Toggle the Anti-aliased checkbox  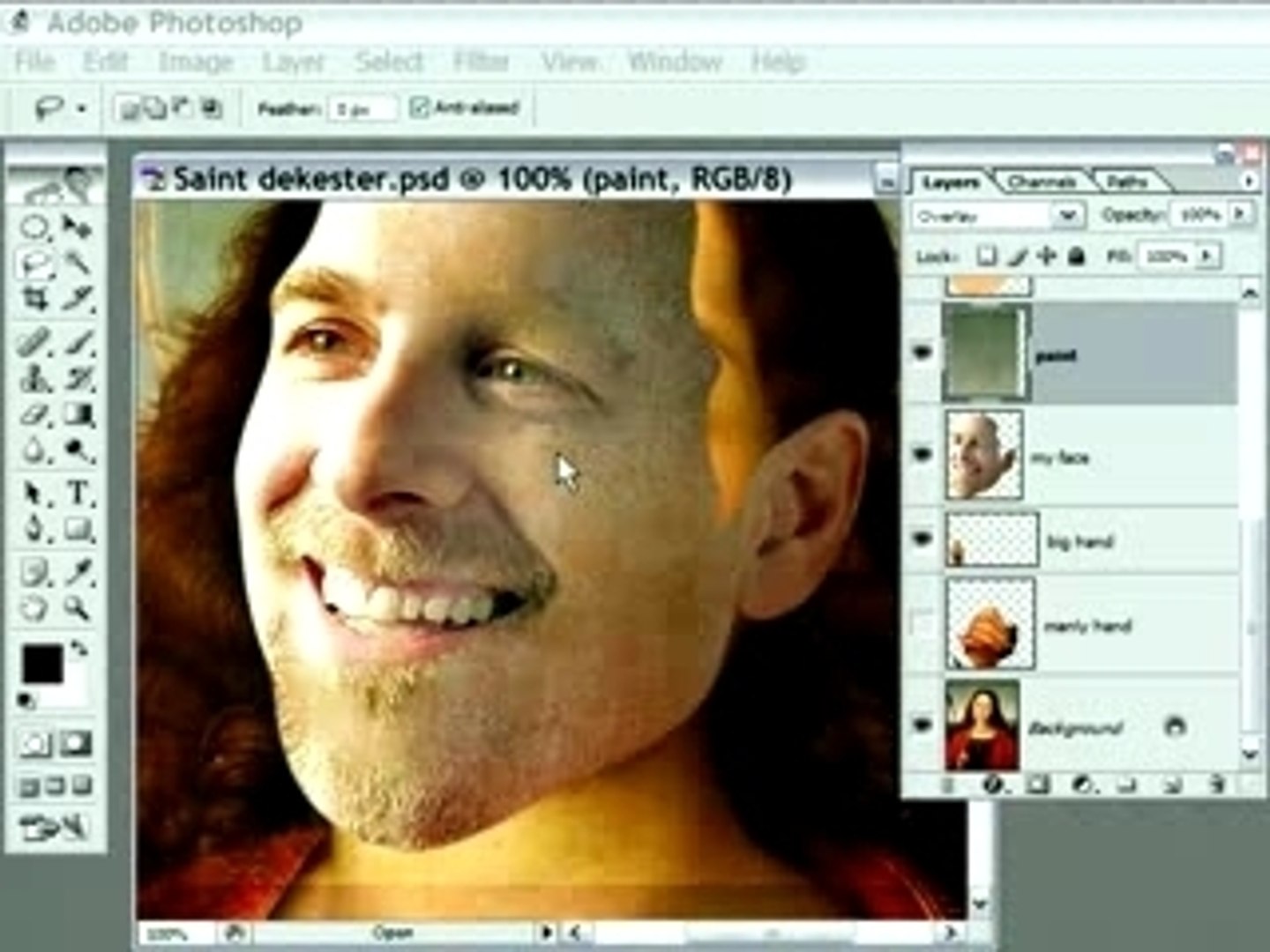pyautogui.click(x=418, y=108)
